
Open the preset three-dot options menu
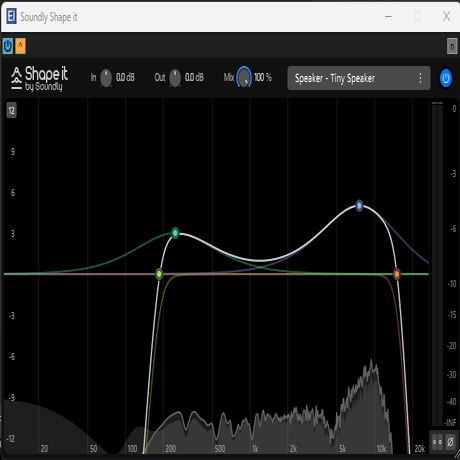coord(420,78)
